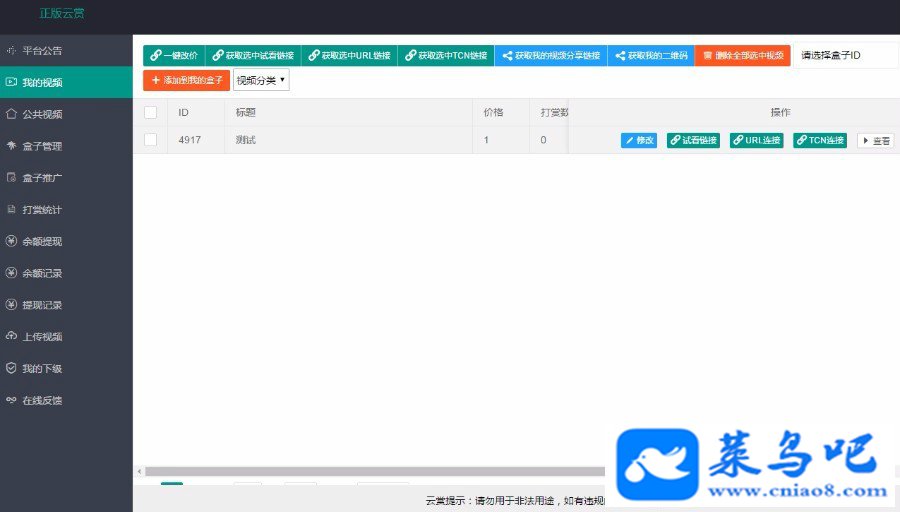
Task: Select 我的视频 sidebar item
Action: click(66, 82)
